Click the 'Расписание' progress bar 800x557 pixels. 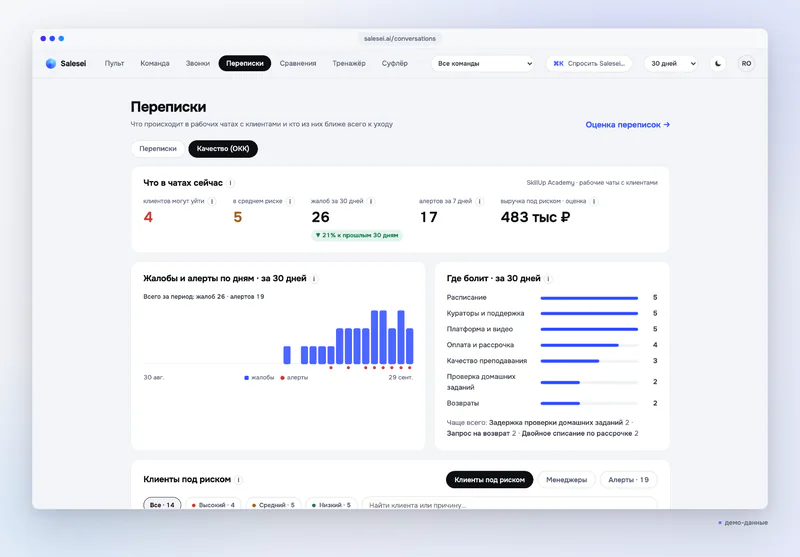(589, 298)
